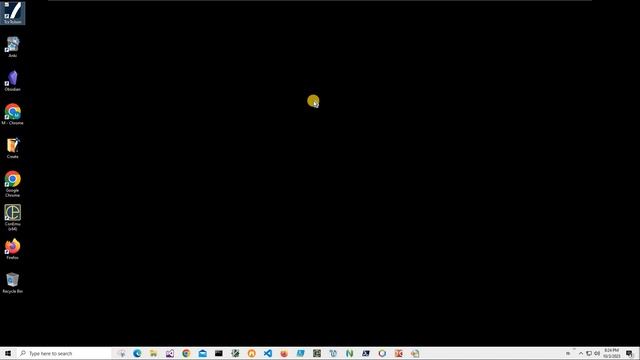
Task: Open Microsoft Edge from the taskbar
Action: [137, 353]
